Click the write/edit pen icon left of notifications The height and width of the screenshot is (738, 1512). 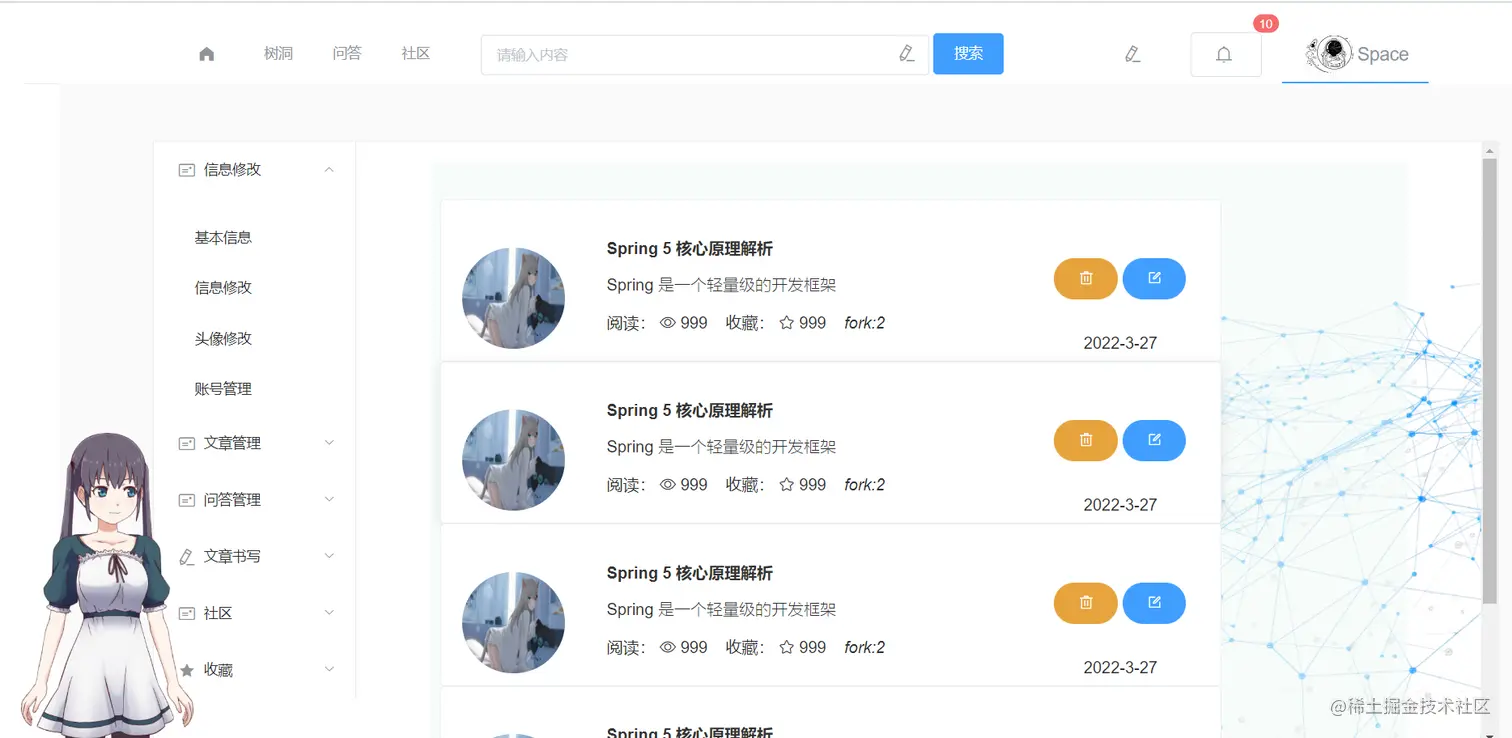click(1133, 54)
